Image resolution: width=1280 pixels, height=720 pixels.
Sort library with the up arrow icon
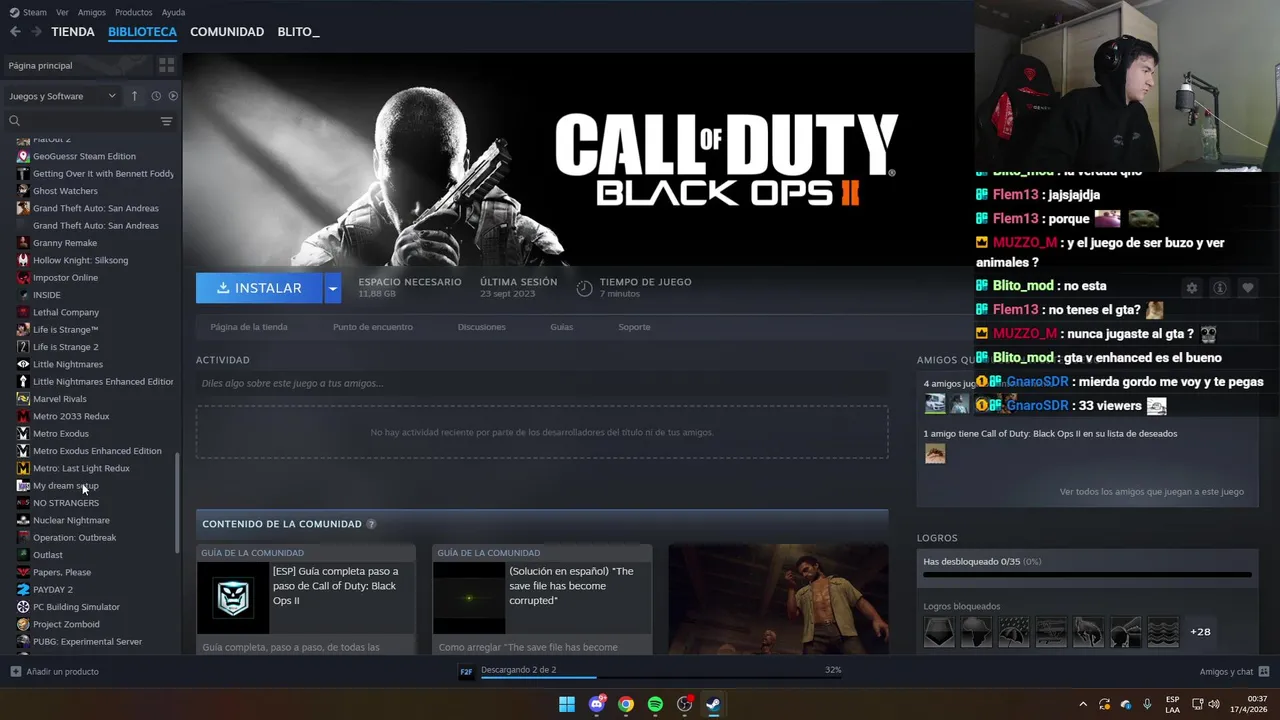pyautogui.click(x=135, y=96)
